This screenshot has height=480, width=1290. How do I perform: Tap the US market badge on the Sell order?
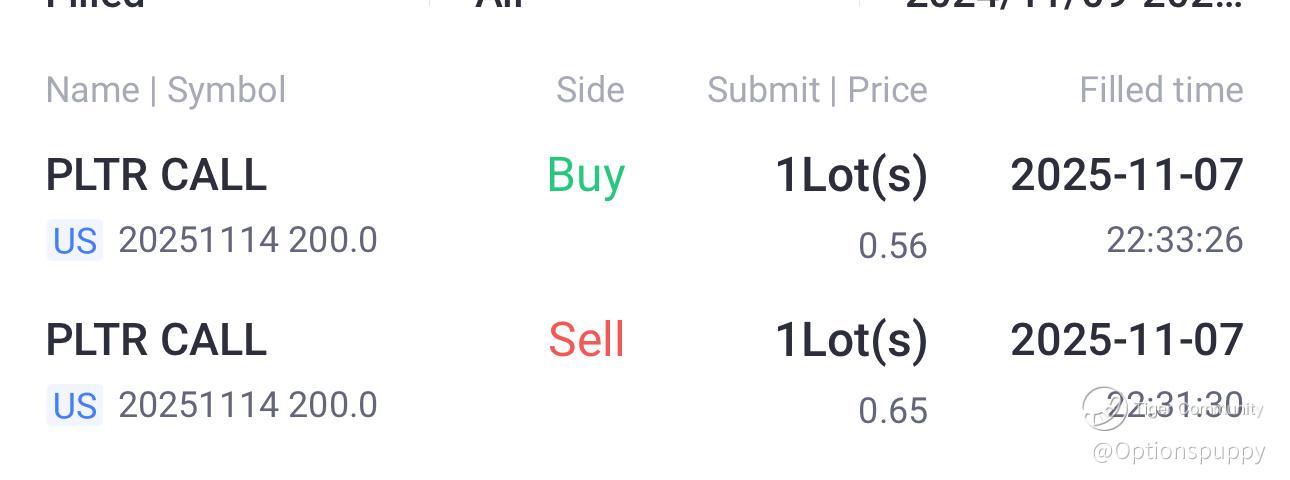(x=75, y=406)
